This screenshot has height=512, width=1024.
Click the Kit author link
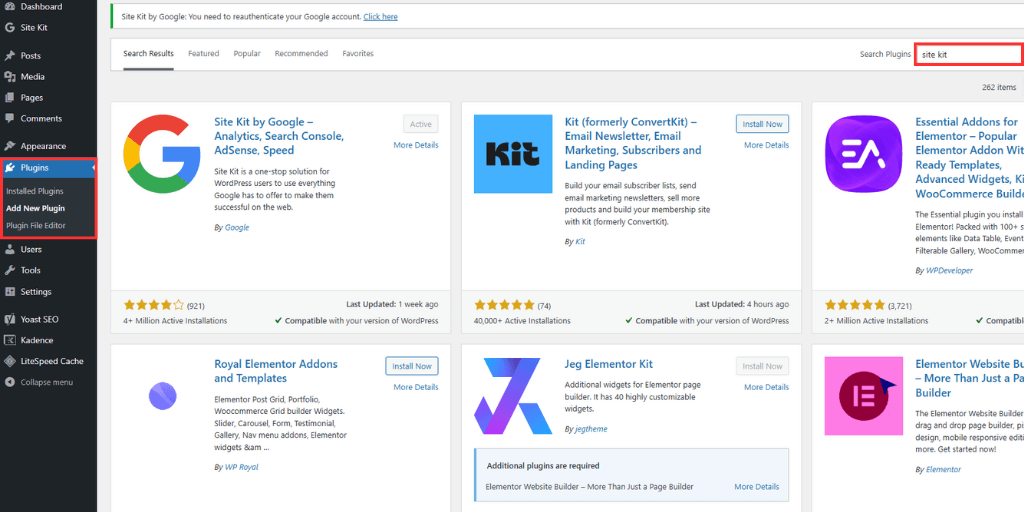580,242
